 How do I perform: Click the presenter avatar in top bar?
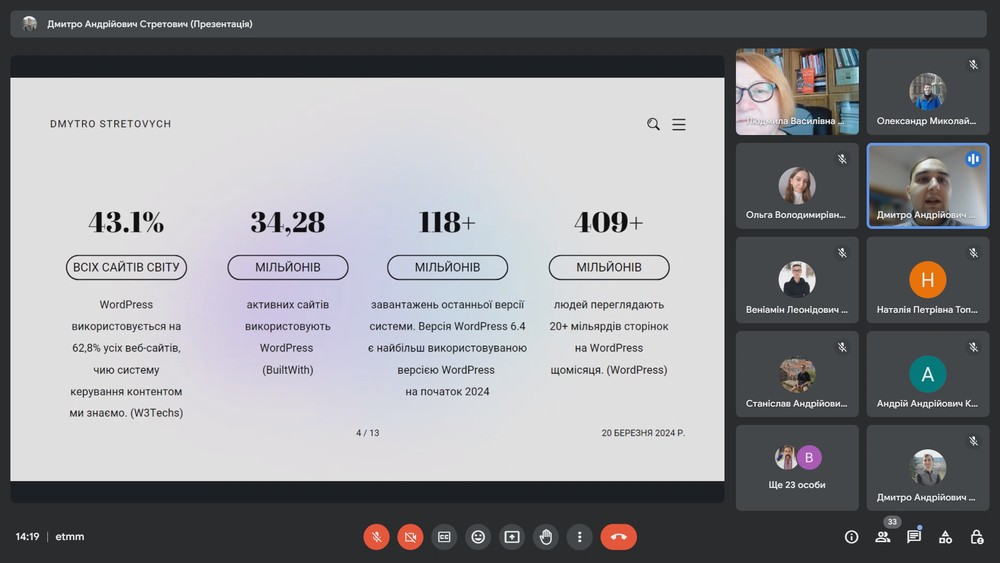click(29, 24)
